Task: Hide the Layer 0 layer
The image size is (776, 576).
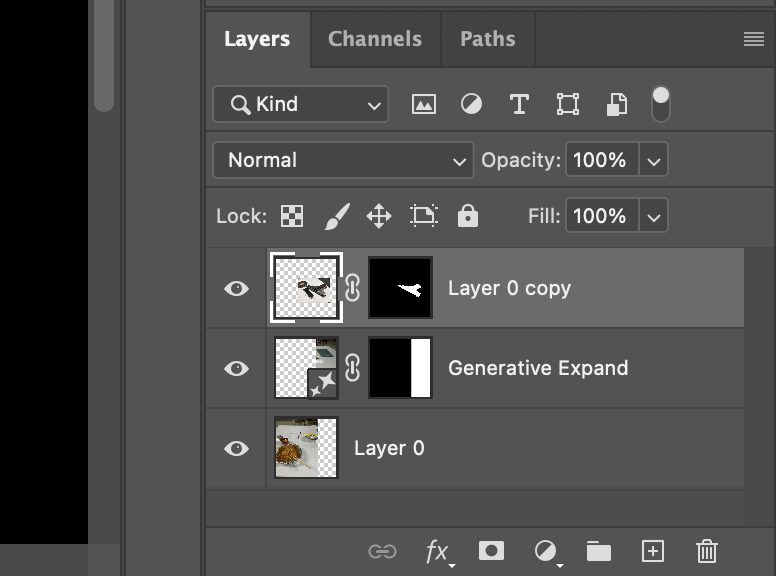Action: (x=237, y=449)
